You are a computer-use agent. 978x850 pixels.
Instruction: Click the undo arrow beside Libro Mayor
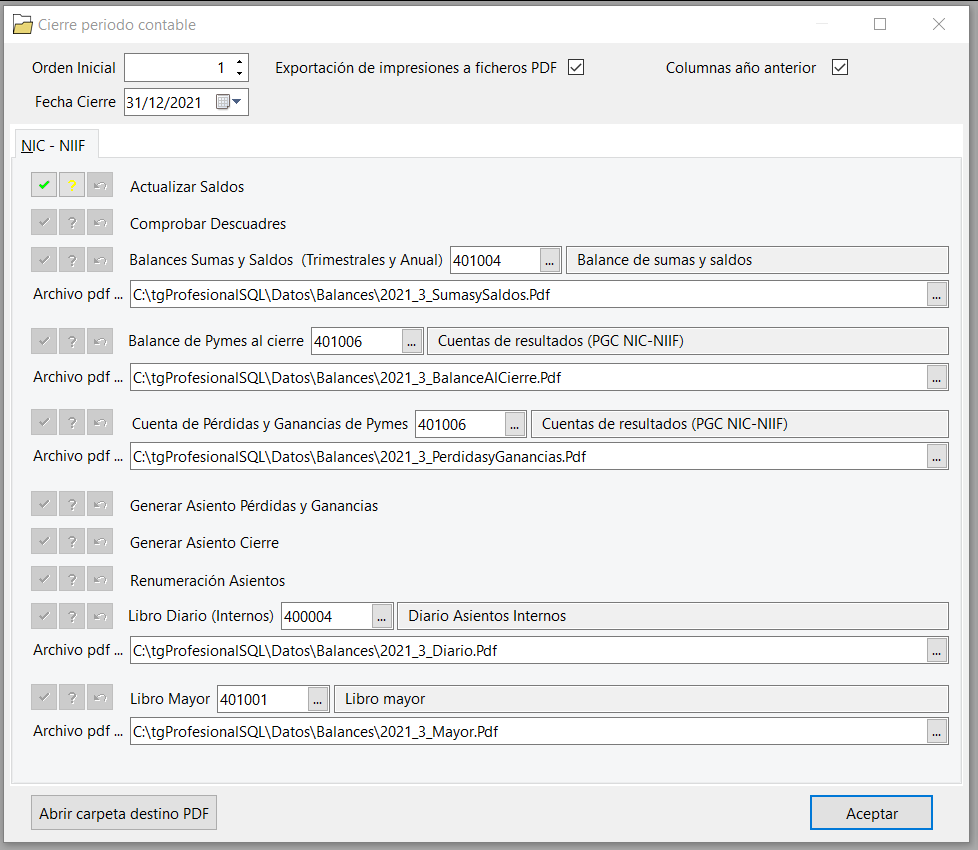(100, 697)
